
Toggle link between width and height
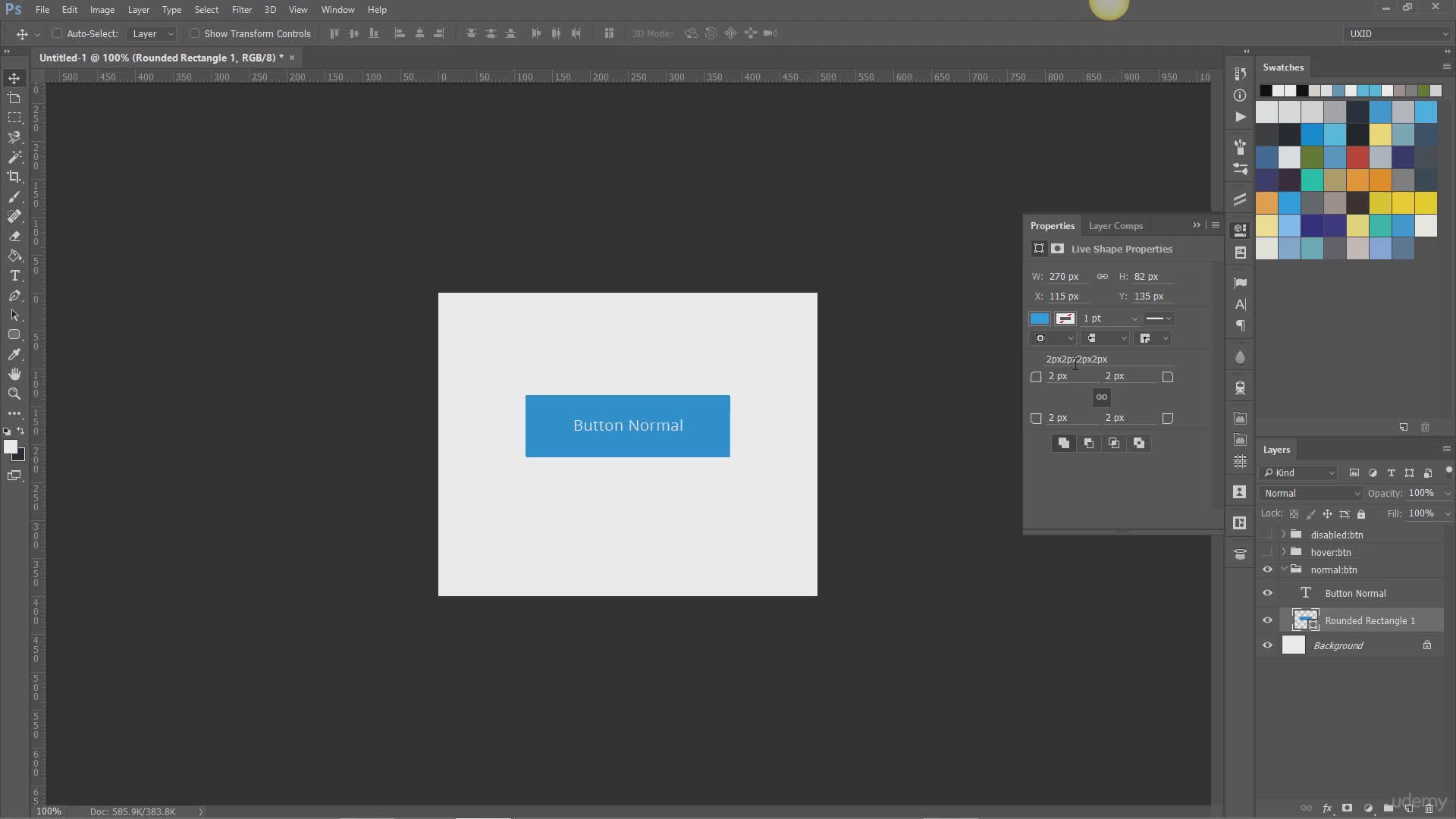[1103, 276]
